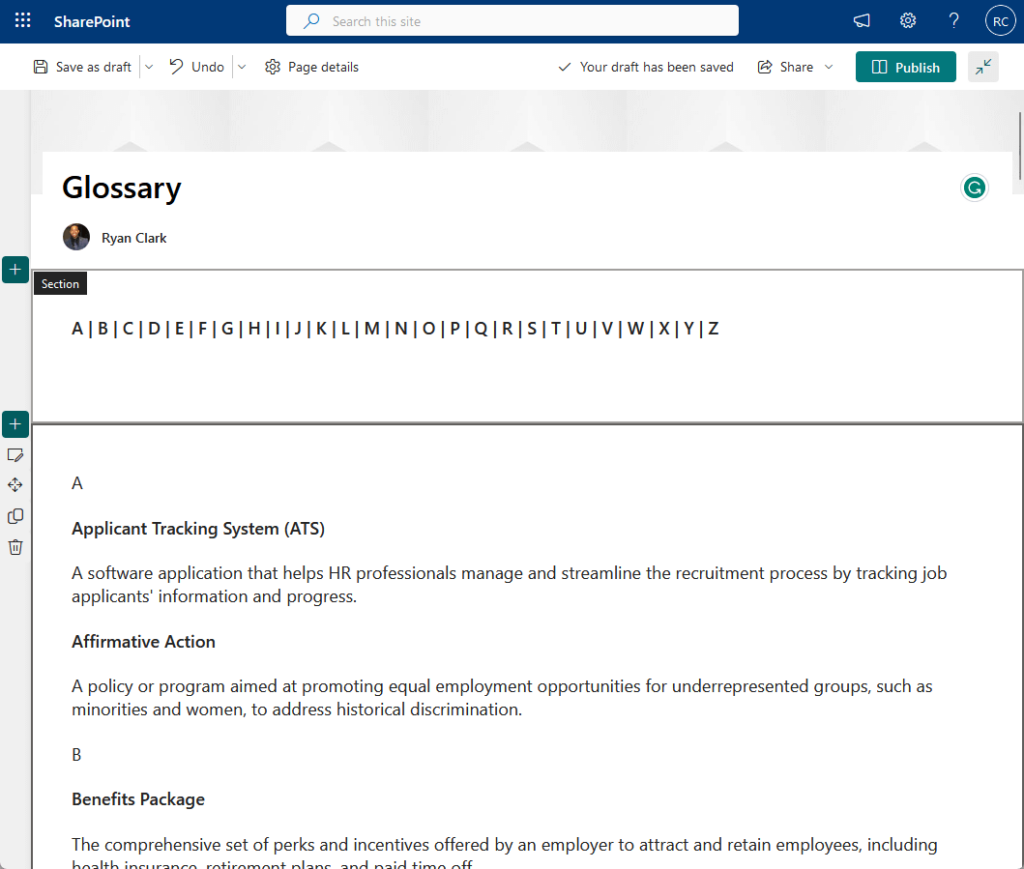Click the Search this site box
Image resolution: width=1024 pixels, height=869 pixels.
click(x=512, y=21)
